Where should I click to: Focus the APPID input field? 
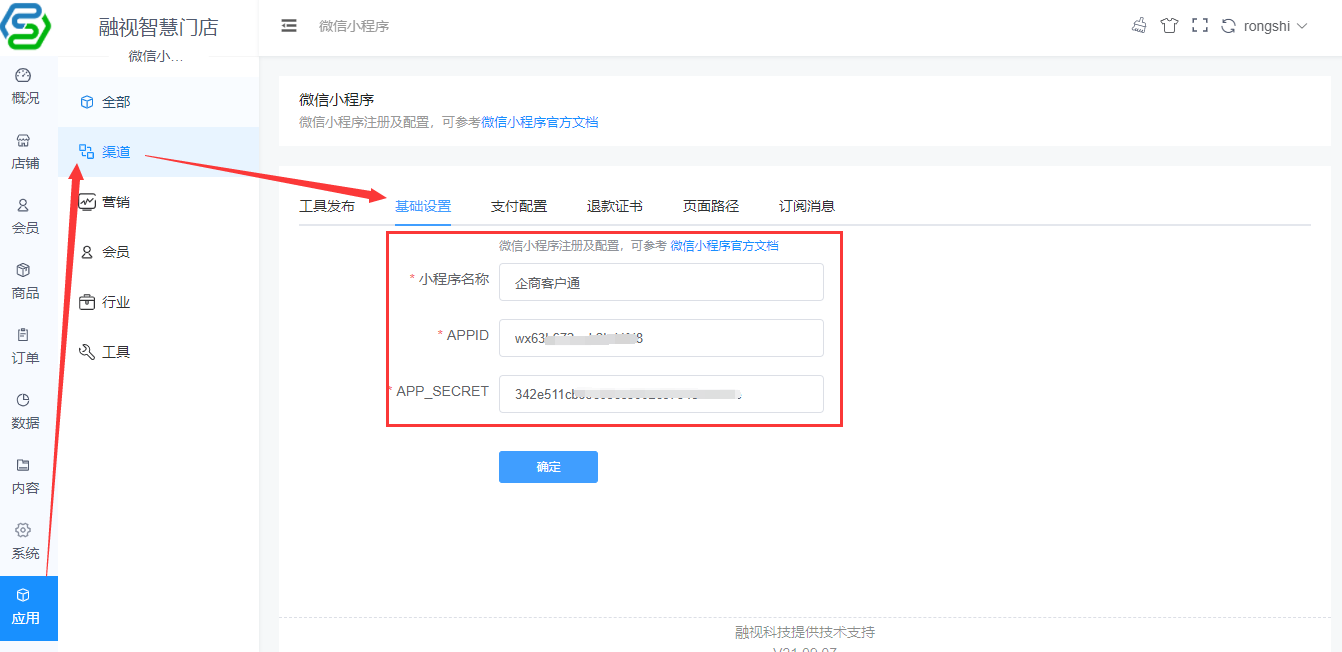(661, 338)
